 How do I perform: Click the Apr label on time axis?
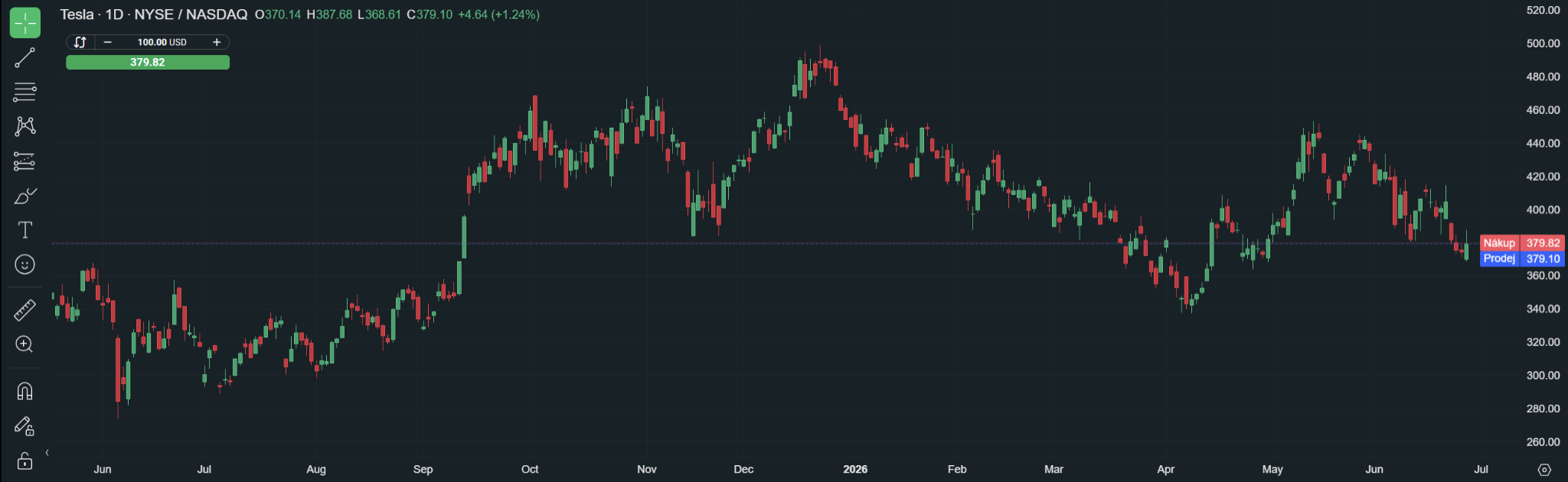pyautogui.click(x=1165, y=469)
